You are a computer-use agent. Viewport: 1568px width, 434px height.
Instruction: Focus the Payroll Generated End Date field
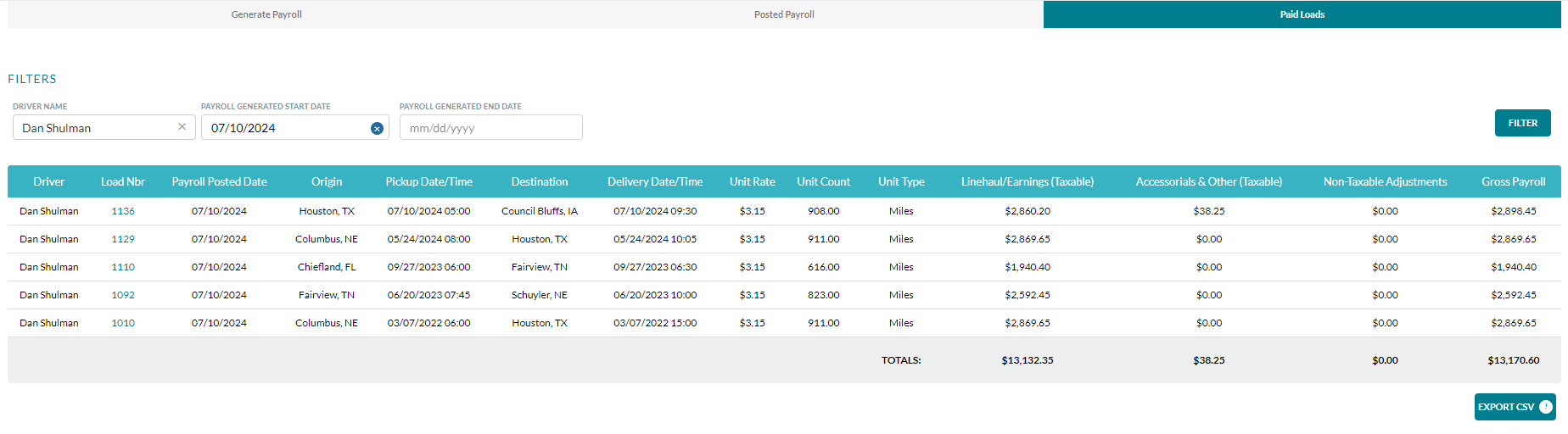490,127
